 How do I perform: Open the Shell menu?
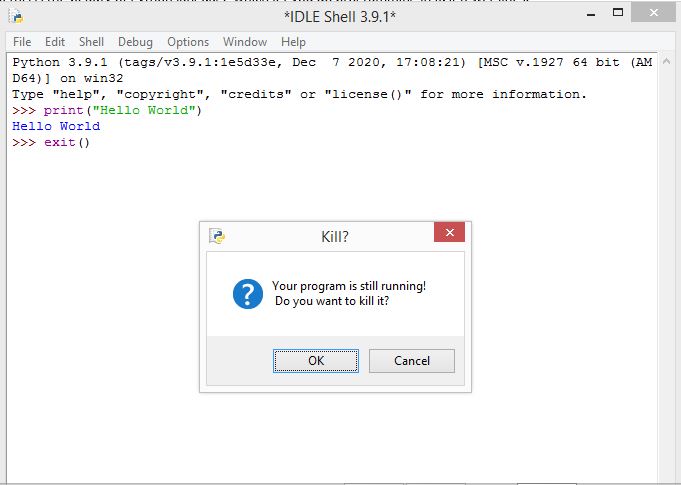[91, 42]
